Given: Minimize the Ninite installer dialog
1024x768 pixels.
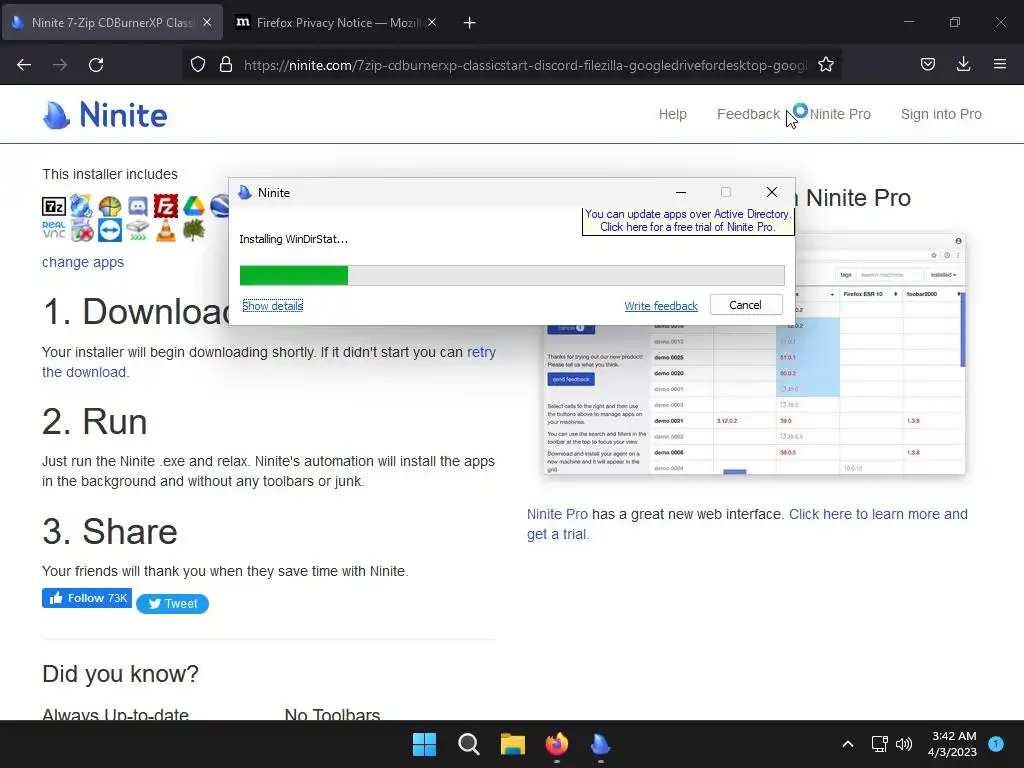Looking at the screenshot, I should (680, 192).
